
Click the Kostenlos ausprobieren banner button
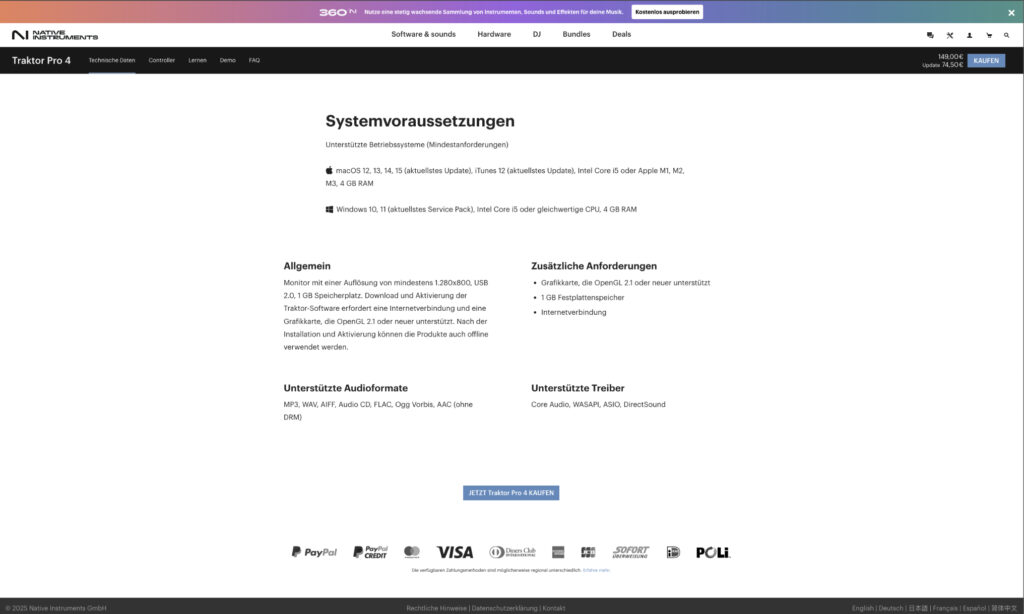pos(667,11)
